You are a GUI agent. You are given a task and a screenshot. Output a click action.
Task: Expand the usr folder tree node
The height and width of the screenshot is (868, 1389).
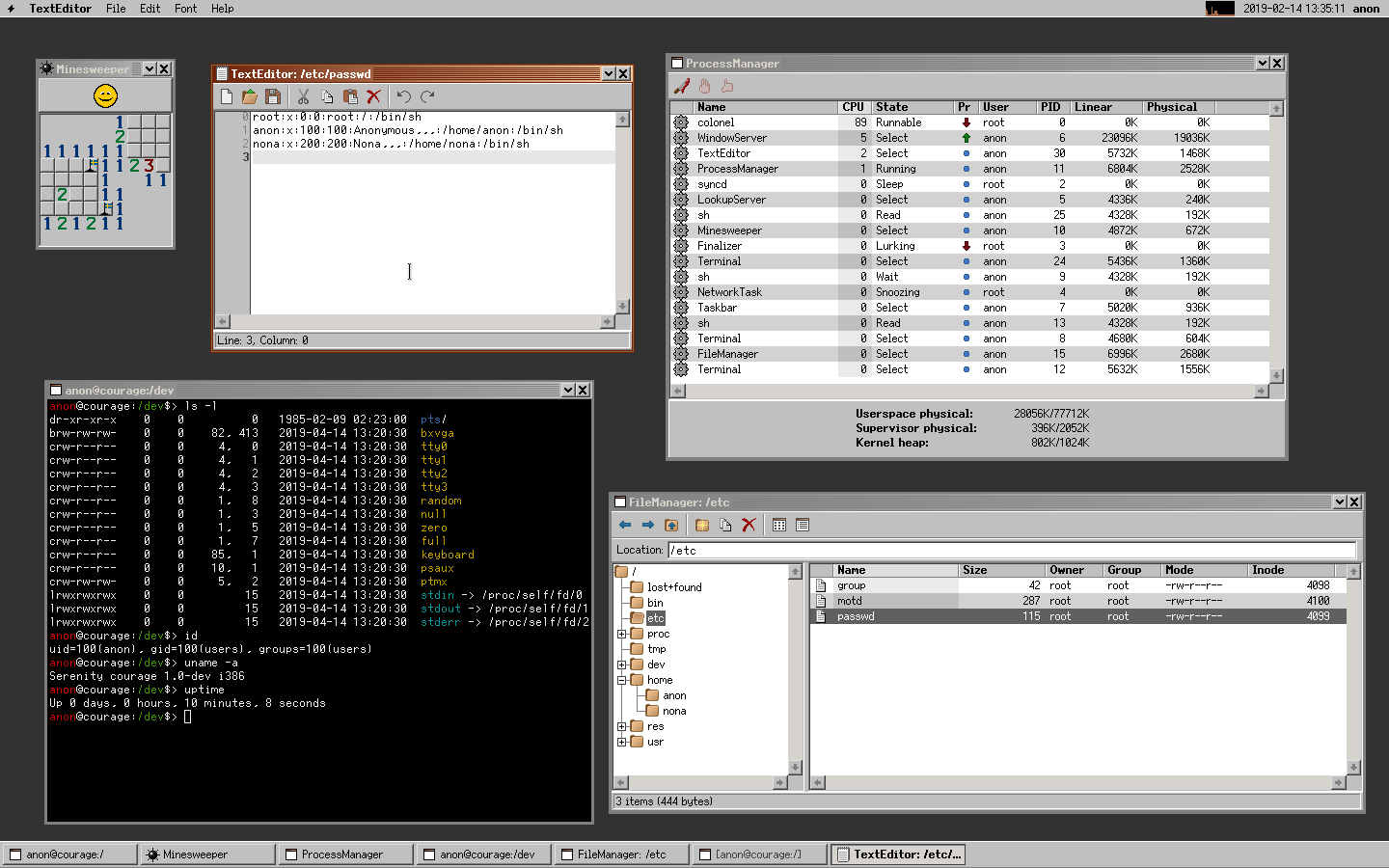point(622,742)
